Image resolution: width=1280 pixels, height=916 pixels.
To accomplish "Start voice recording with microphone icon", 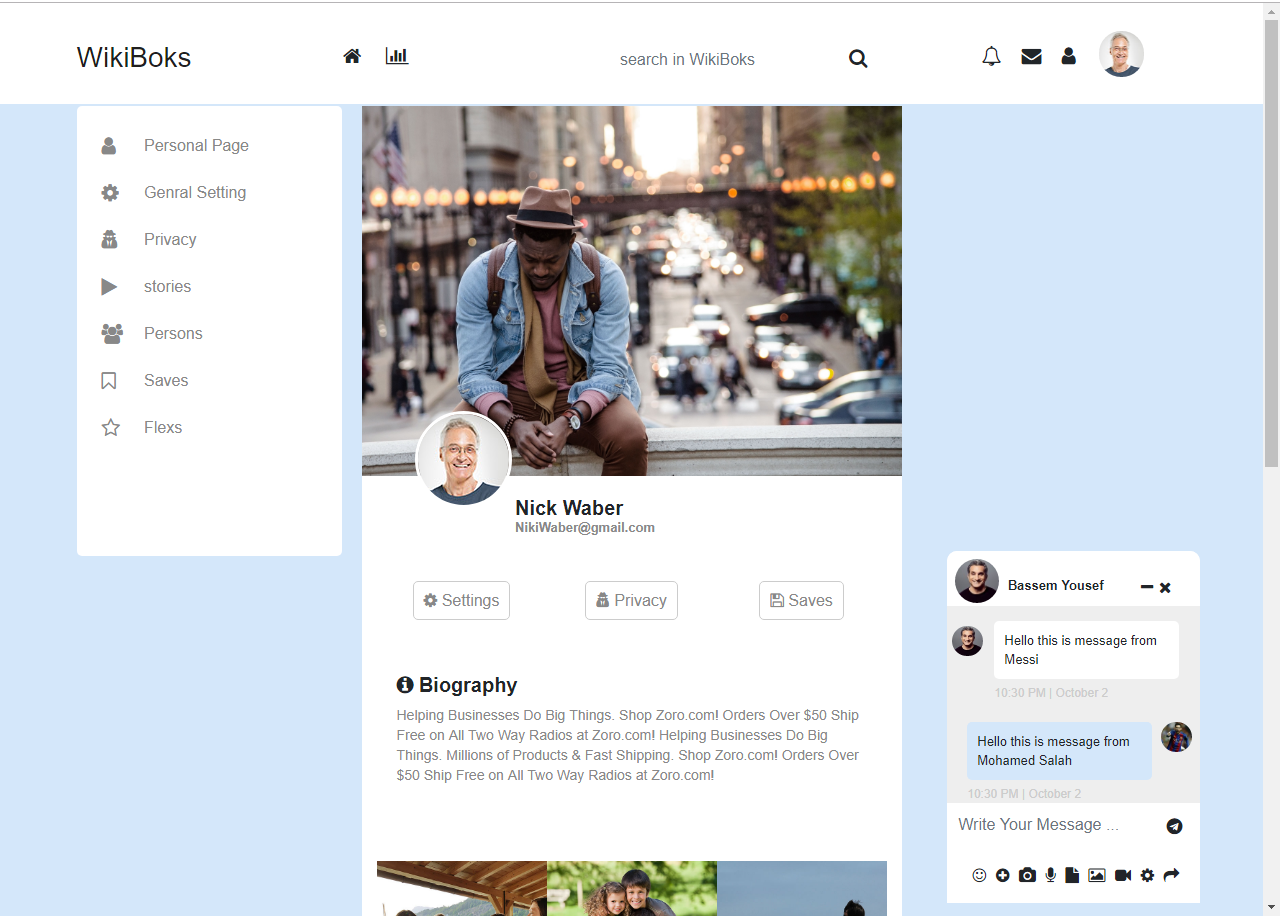I will coord(1050,875).
